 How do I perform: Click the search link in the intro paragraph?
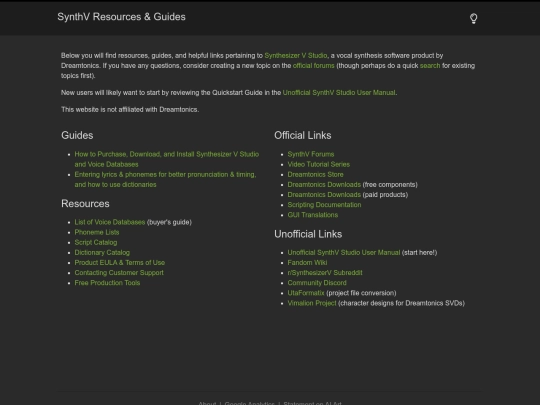tap(430, 65)
